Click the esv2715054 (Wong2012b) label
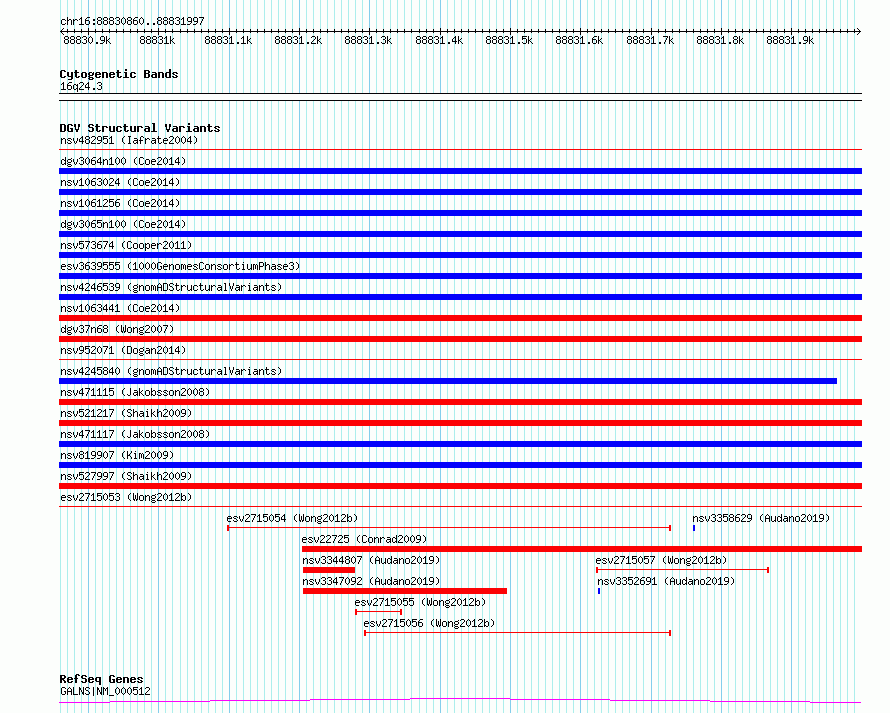This screenshot has width=890, height=713. pos(292,518)
